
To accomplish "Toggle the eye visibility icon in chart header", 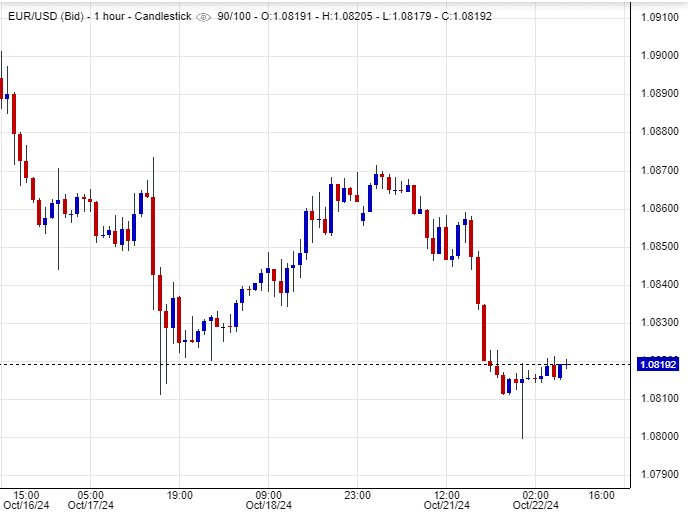I will click(204, 16).
